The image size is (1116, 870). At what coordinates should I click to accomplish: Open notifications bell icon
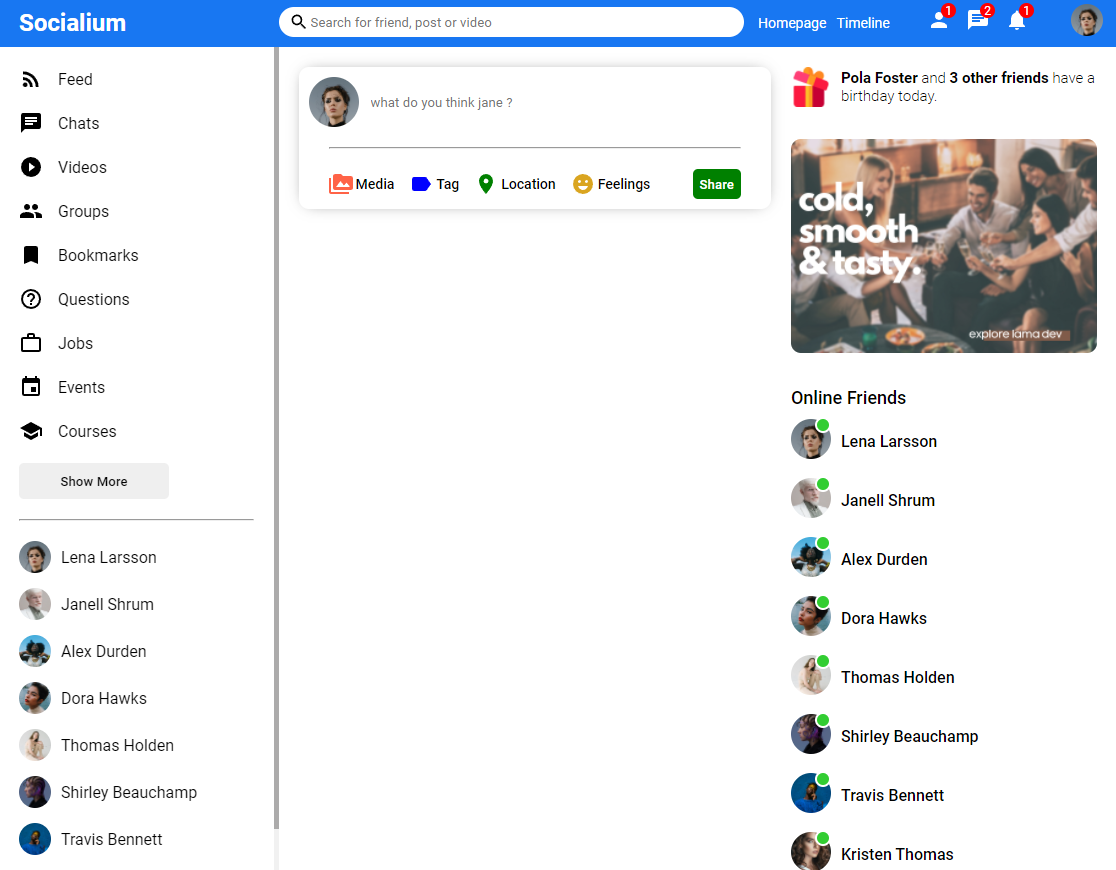(x=1016, y=21)
